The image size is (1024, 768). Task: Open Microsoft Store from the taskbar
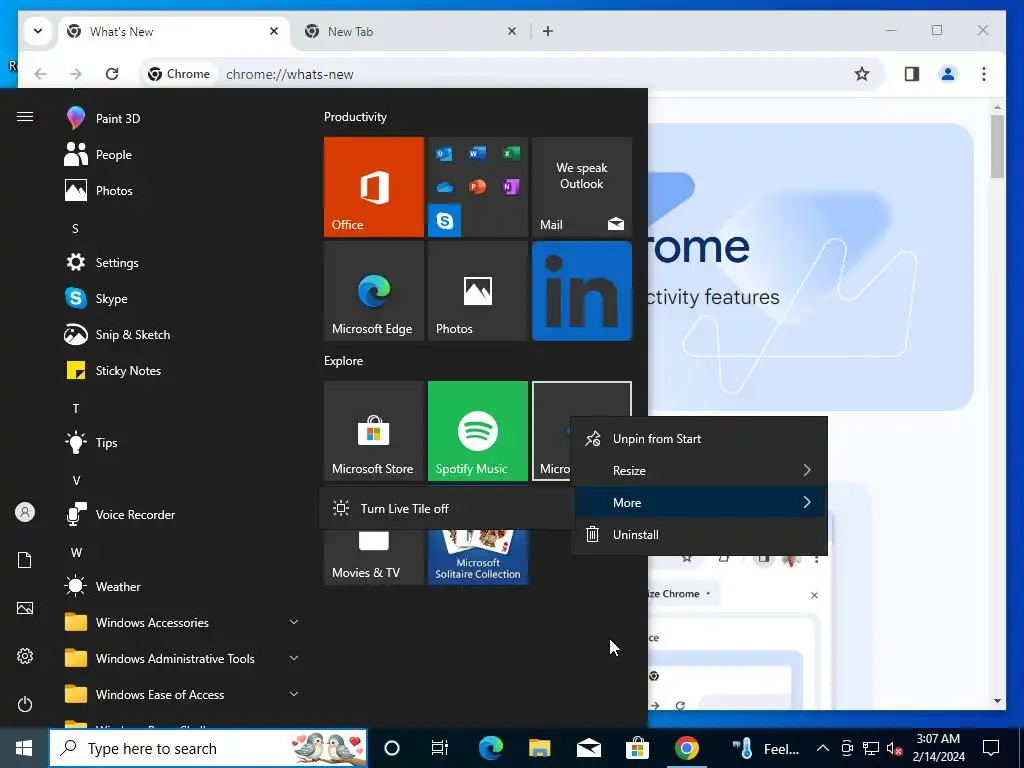tap(637, 748)
